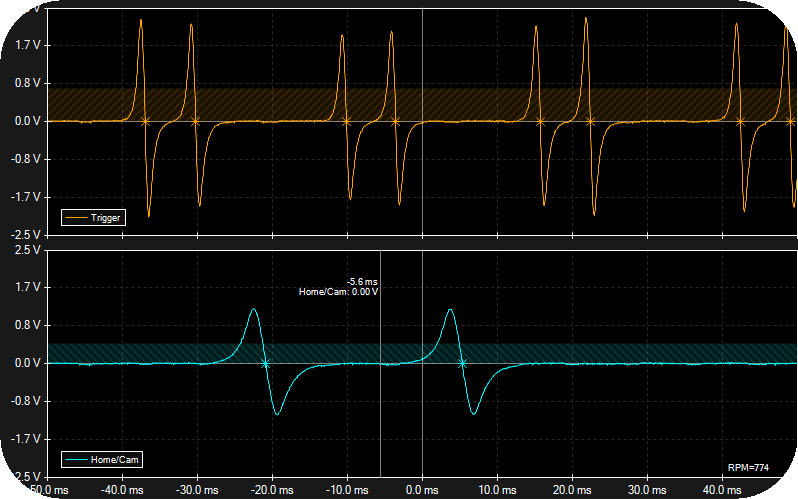Screen dimensions: 798x499
Task: Select Trigger zero-crossing marker just before 0 ms
Action: point(395,122)
